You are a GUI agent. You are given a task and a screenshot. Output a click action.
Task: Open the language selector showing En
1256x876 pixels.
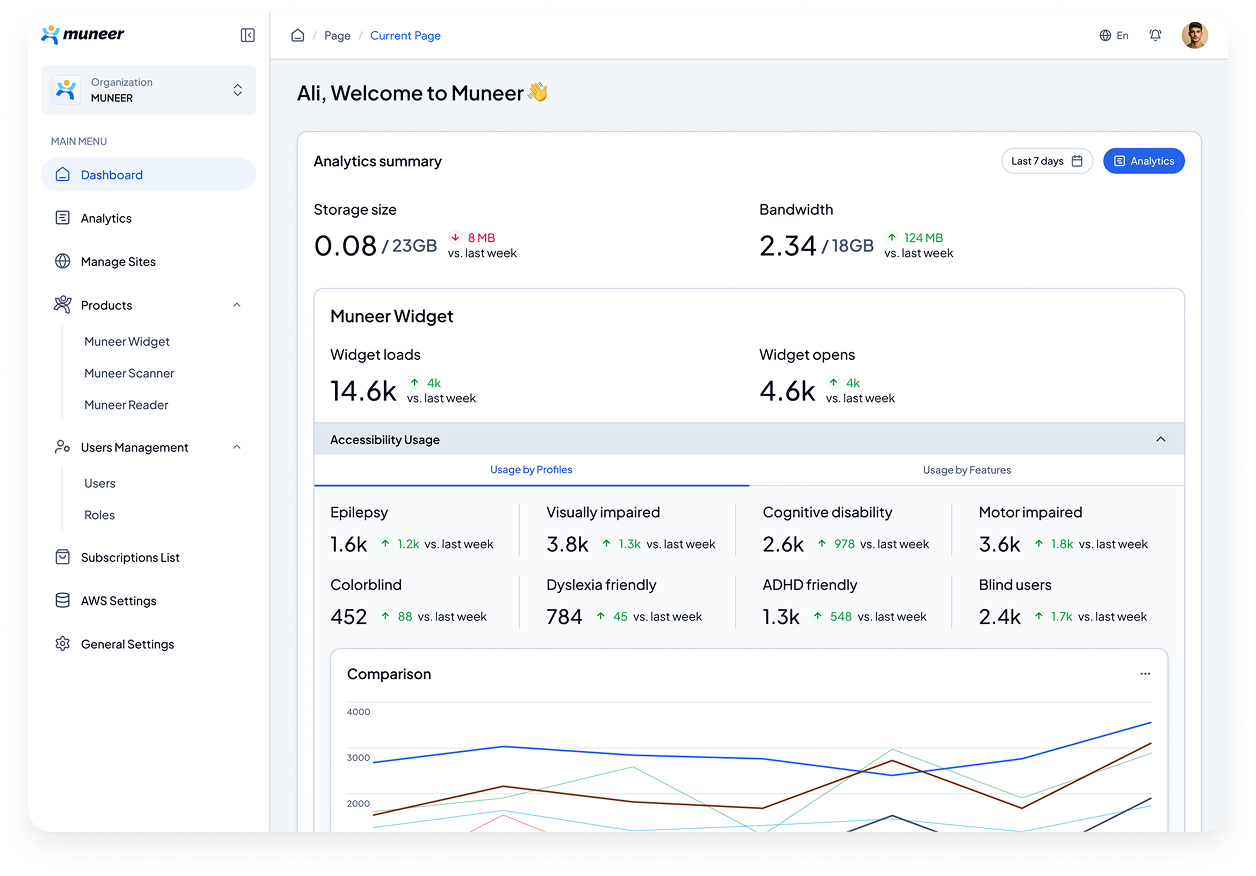click(1114, 35)
